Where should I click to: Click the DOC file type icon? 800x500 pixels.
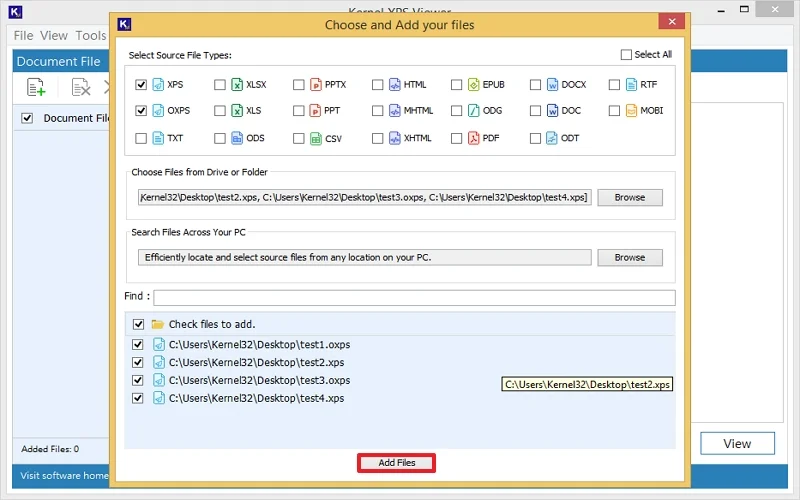tap(552, 110)
